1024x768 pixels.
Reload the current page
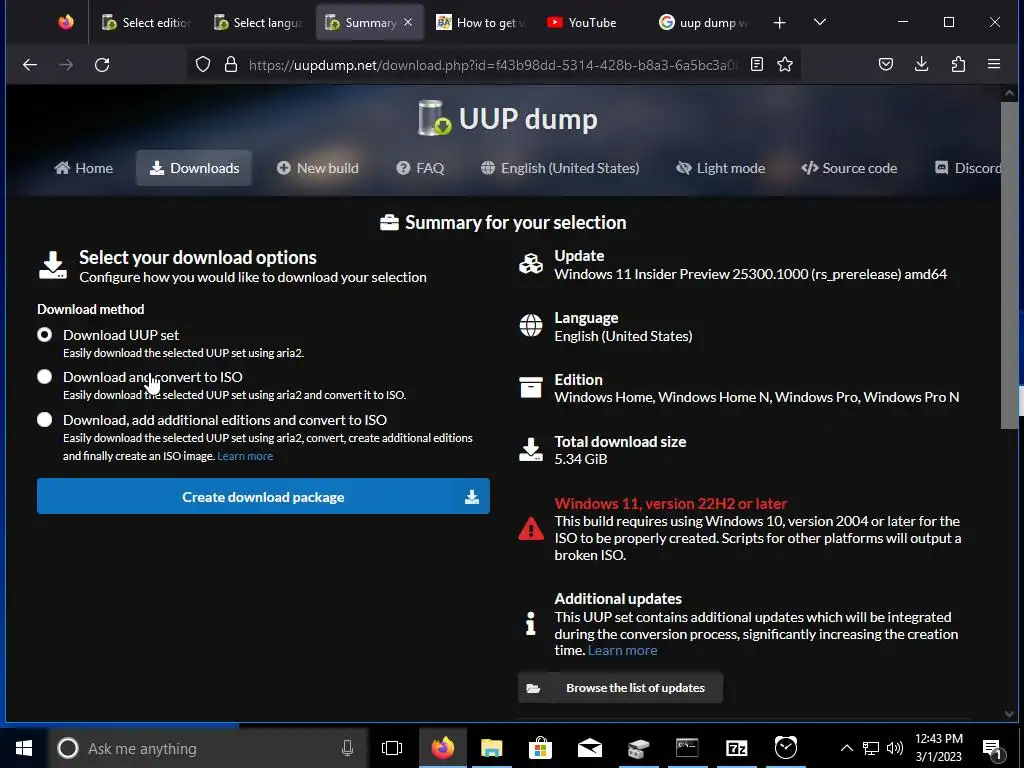pyautogui.click(x=102, y=65)
